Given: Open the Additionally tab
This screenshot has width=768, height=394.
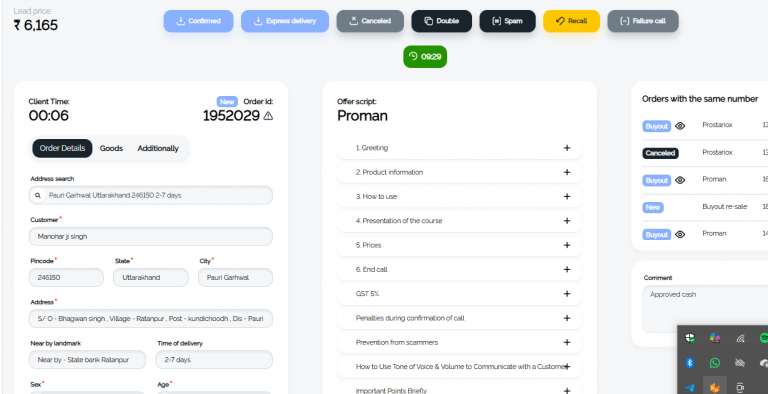Looking at the screenshot, I should click(x=158, y=148).
